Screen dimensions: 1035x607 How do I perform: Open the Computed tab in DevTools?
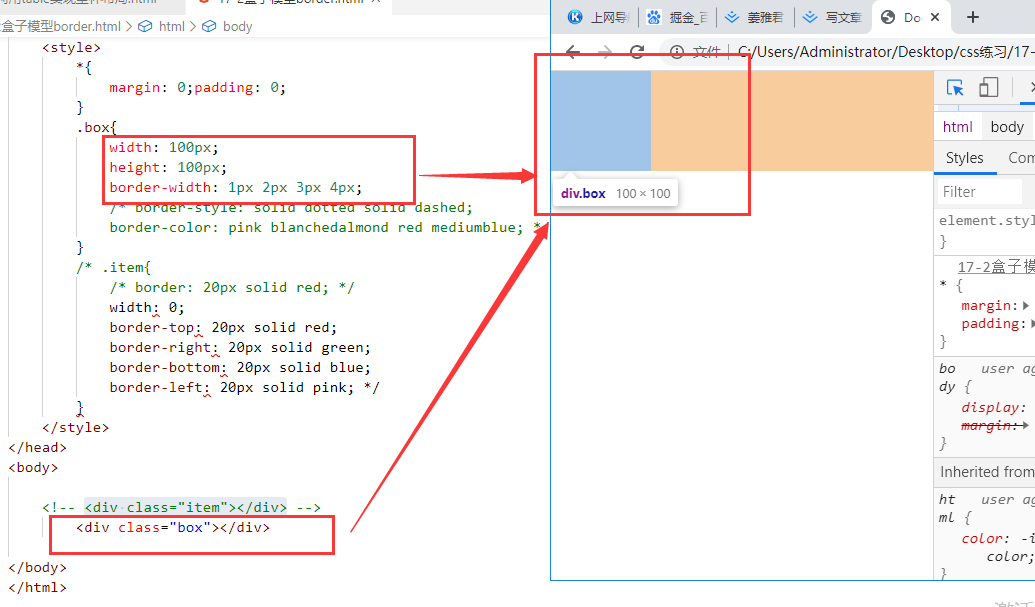pyautogui.click(x=1020, y=158)
